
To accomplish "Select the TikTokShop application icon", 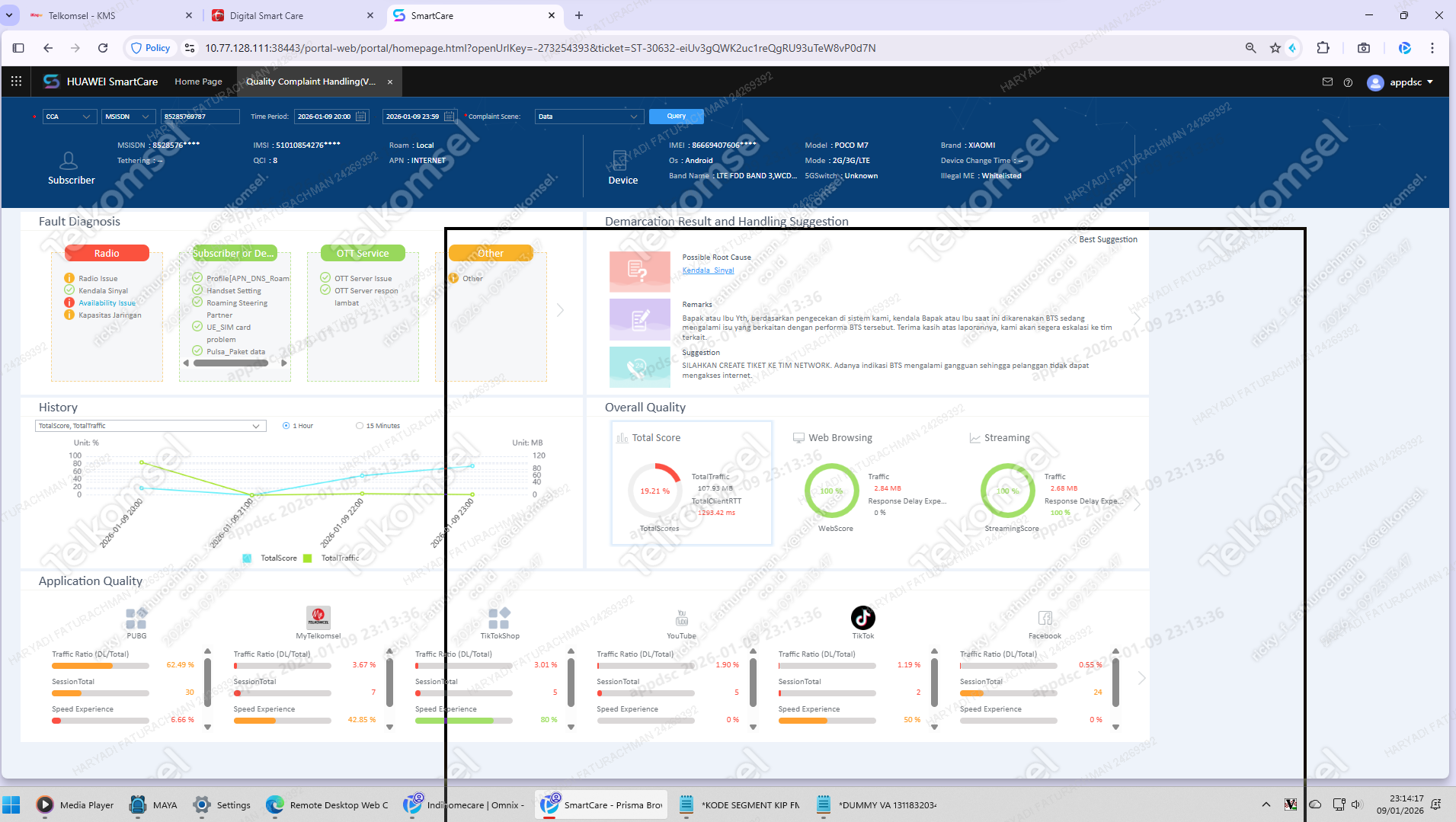I will coord(499,618).
